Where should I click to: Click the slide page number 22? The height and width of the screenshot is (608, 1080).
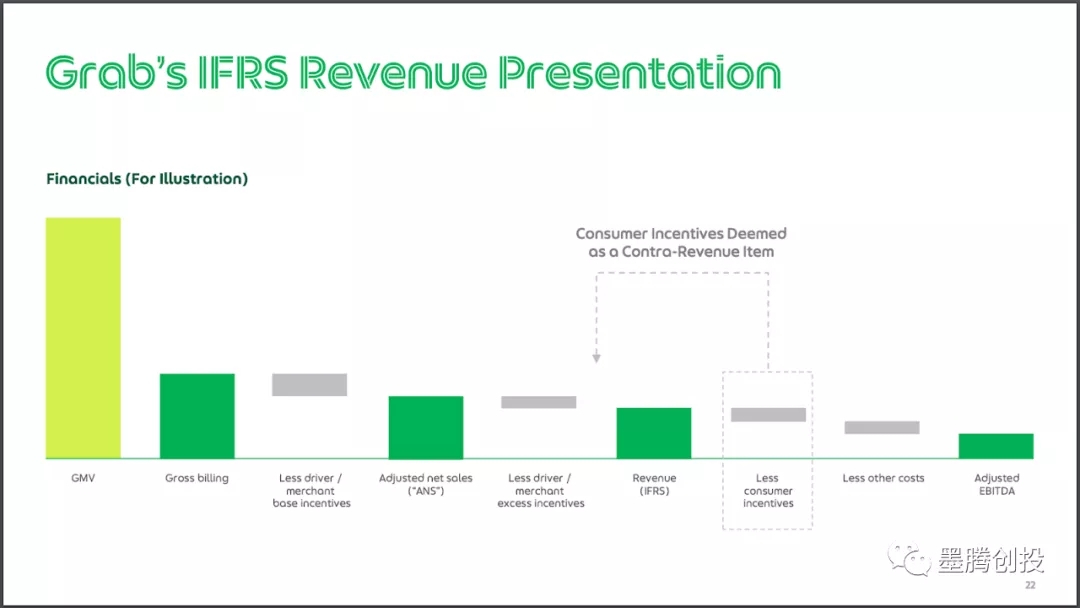1030,585
